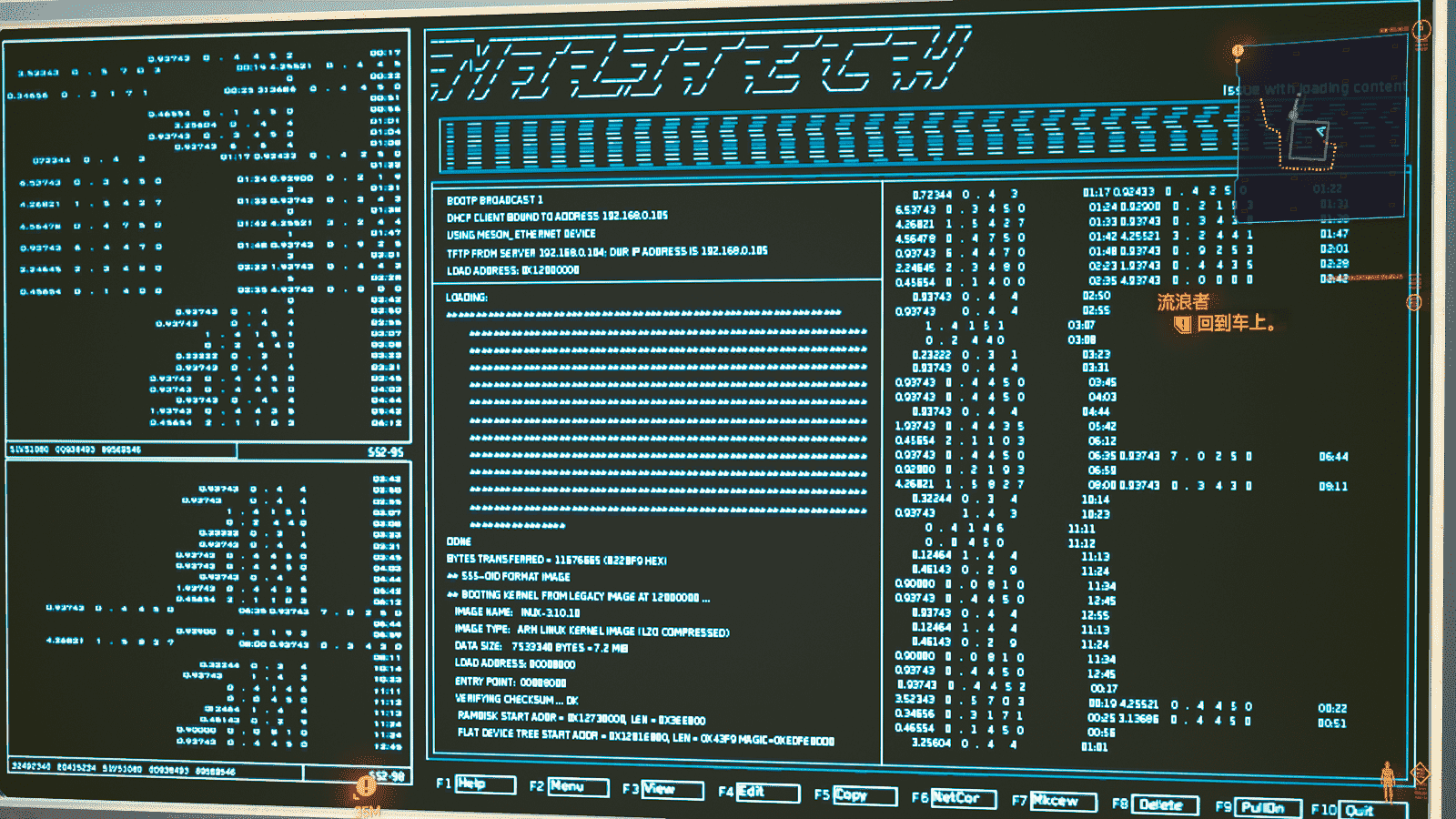The width and height of the screenshot is (1456, 819).
Task: Click the striped blue loading bar under the logo
Action: [x=837, y=138]
